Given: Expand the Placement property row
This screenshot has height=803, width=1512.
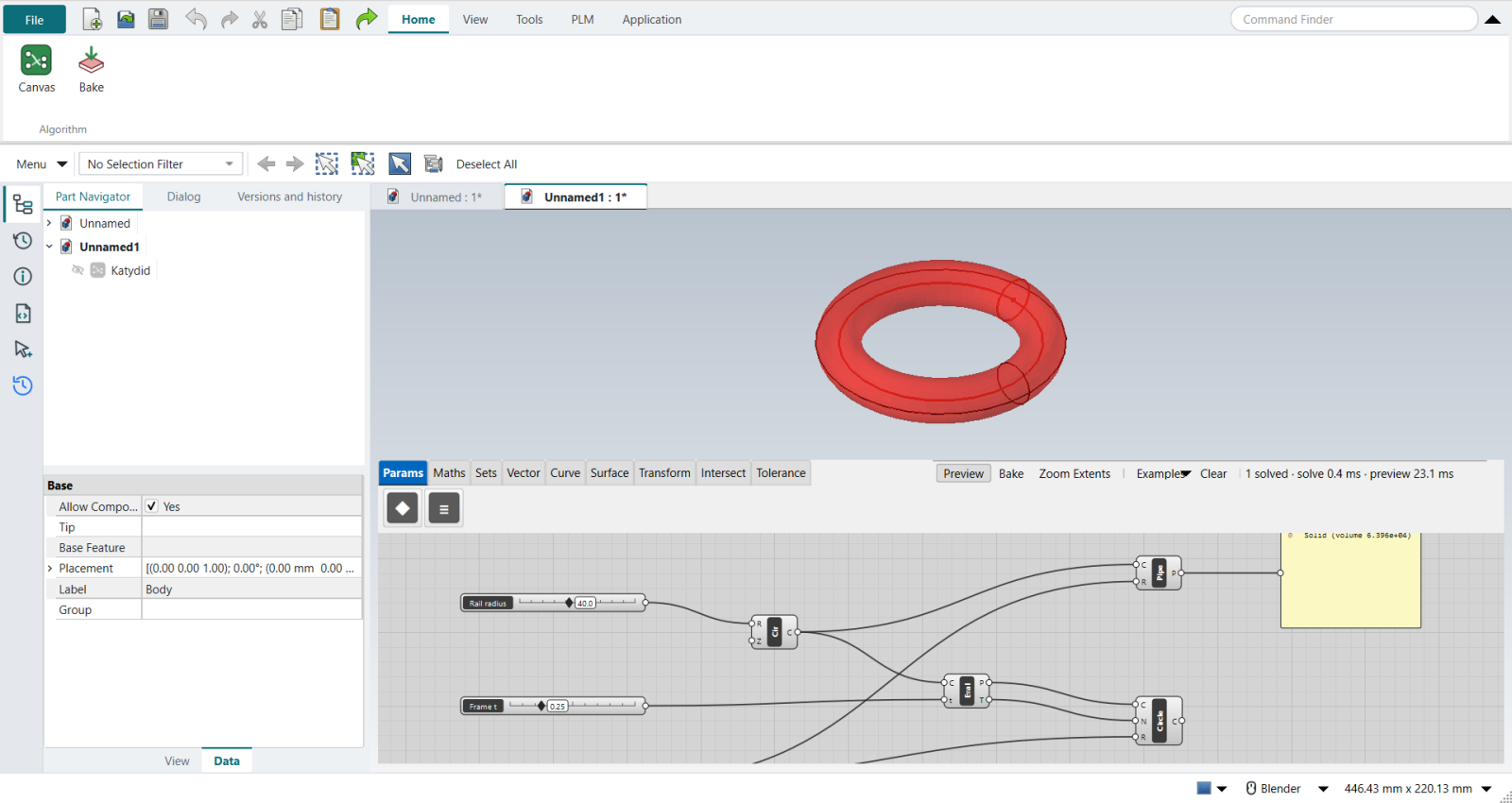Looking at the screenshot, I should 50,568.
